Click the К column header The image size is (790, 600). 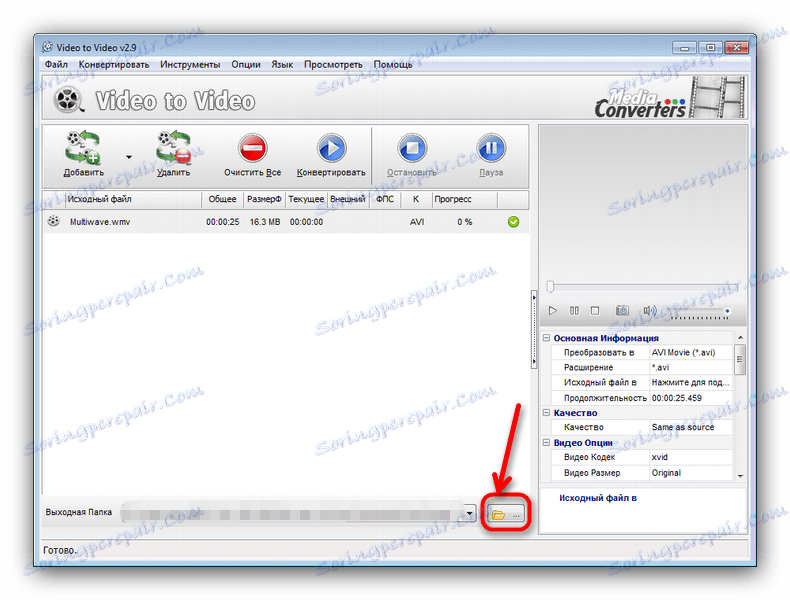click(416, 199)
